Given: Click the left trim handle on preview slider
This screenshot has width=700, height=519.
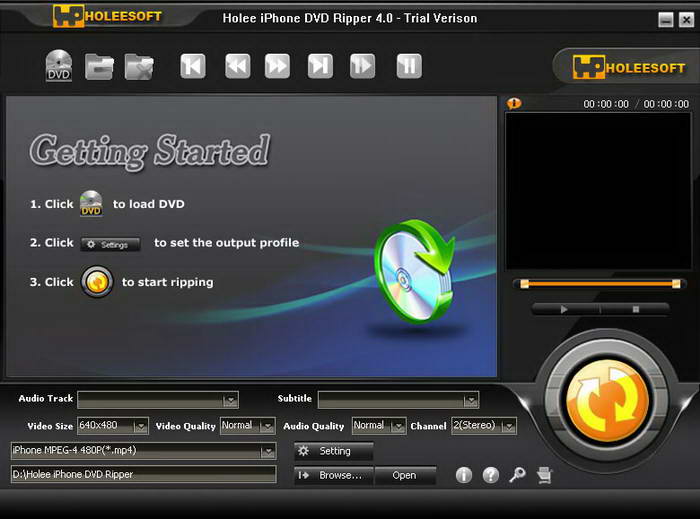Looking at the screenshot, I should pyautogui.click(x=525, y=284).
